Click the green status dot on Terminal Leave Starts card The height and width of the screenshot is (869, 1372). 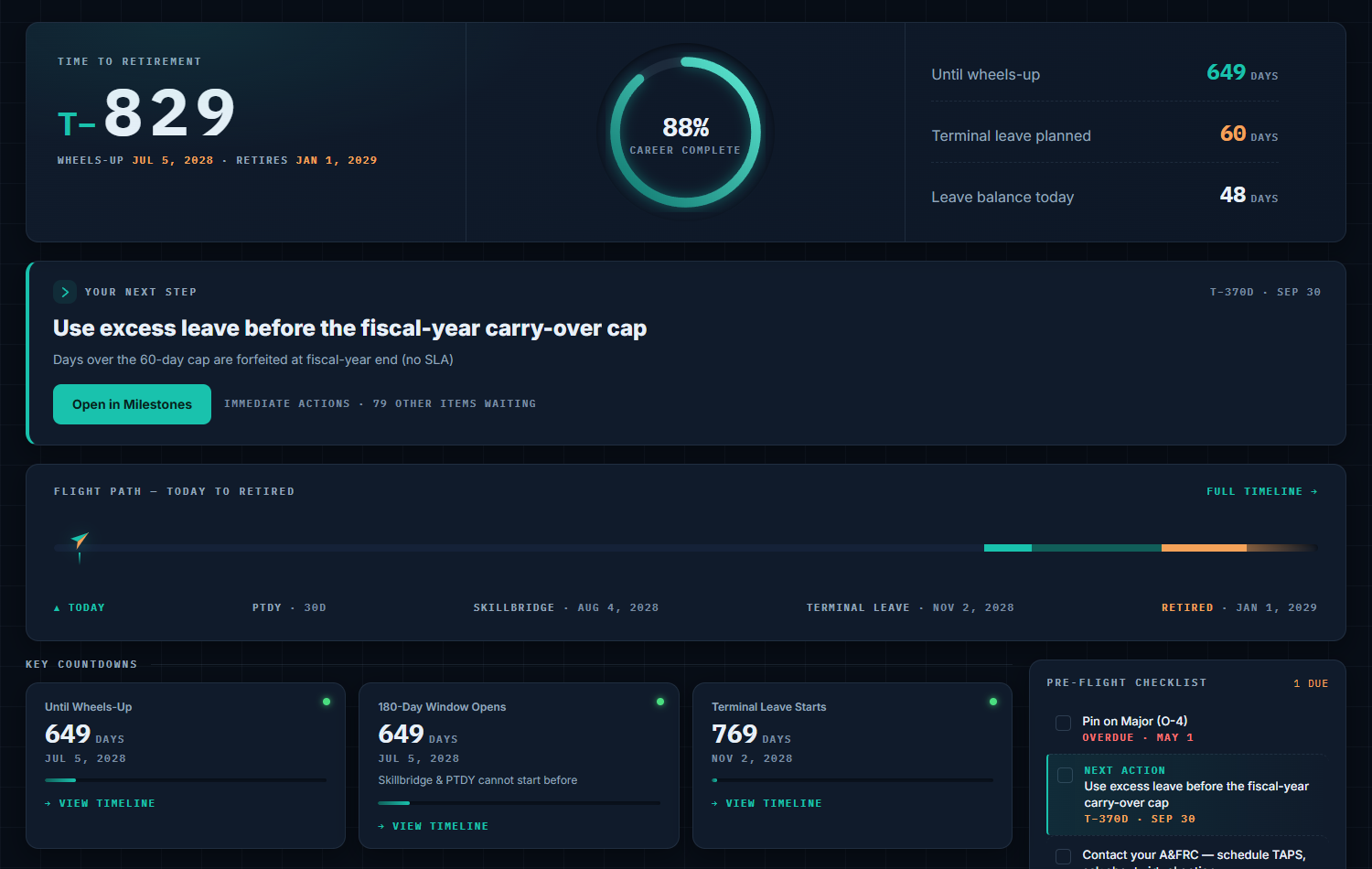(993, 702)
